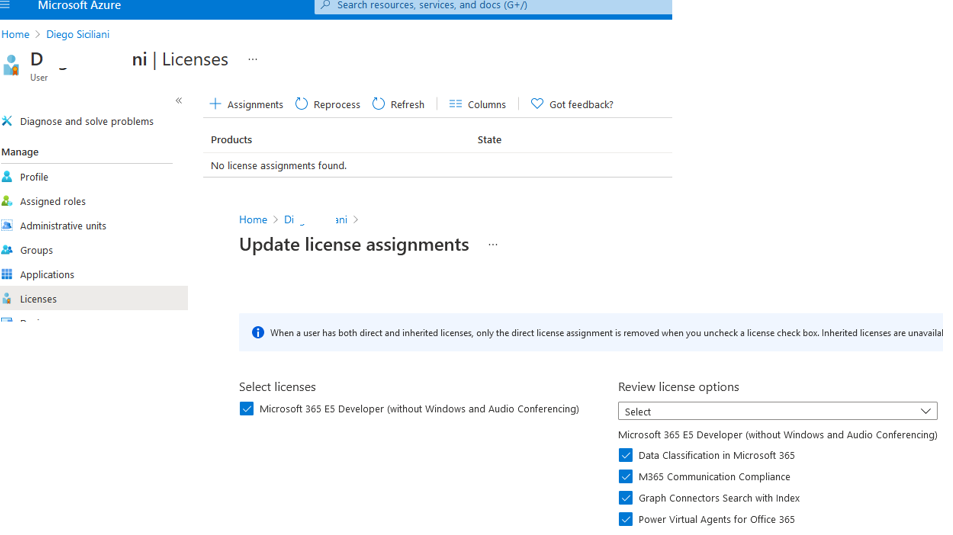Open ellipsis menu next to Licenses title
This screenshot has width=953, height=535.
[x=253, y=60]
